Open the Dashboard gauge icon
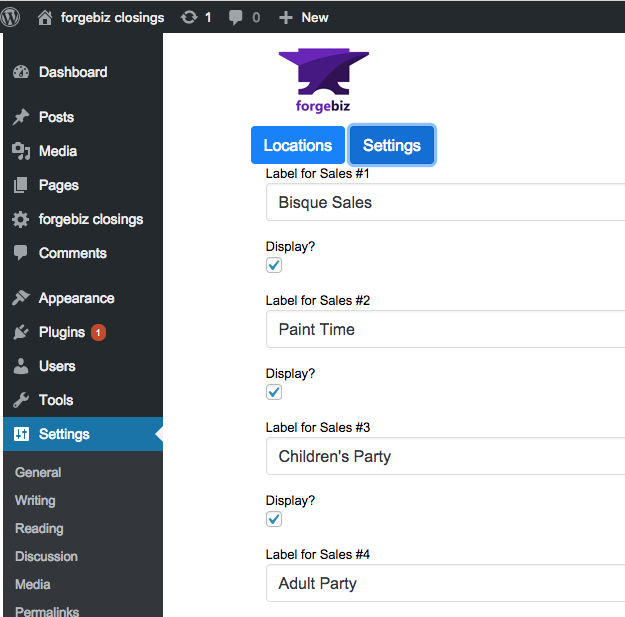Screen dimensions: 625x617 (x=21, y=72)
